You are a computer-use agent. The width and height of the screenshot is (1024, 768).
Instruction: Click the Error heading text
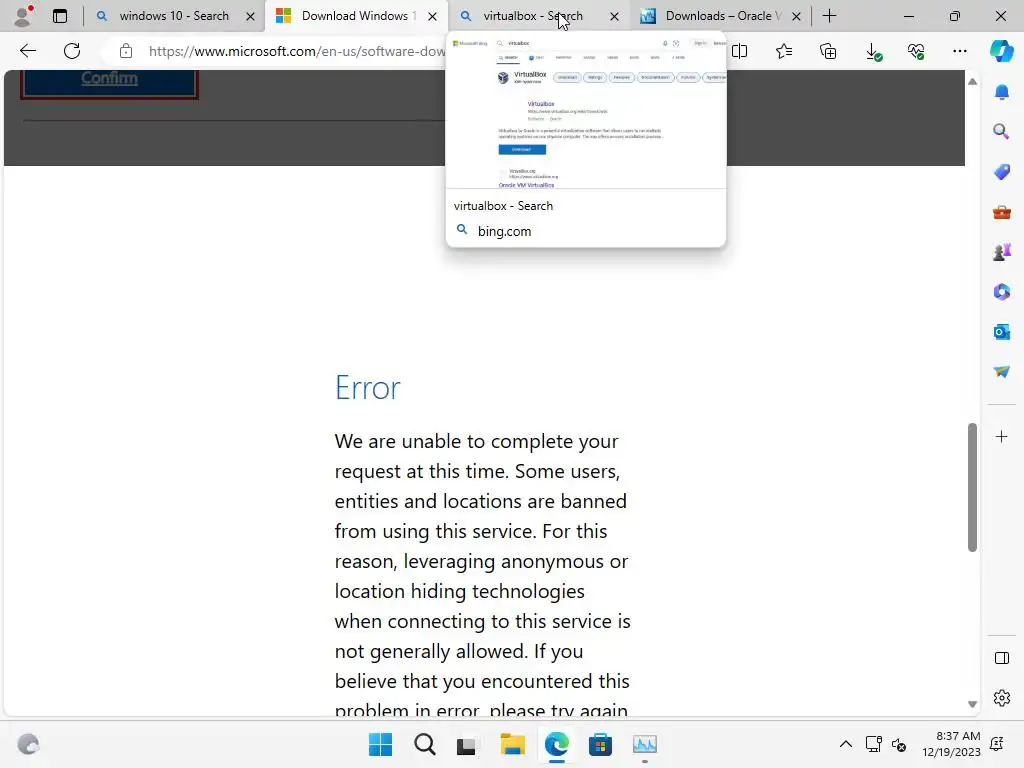368,388
